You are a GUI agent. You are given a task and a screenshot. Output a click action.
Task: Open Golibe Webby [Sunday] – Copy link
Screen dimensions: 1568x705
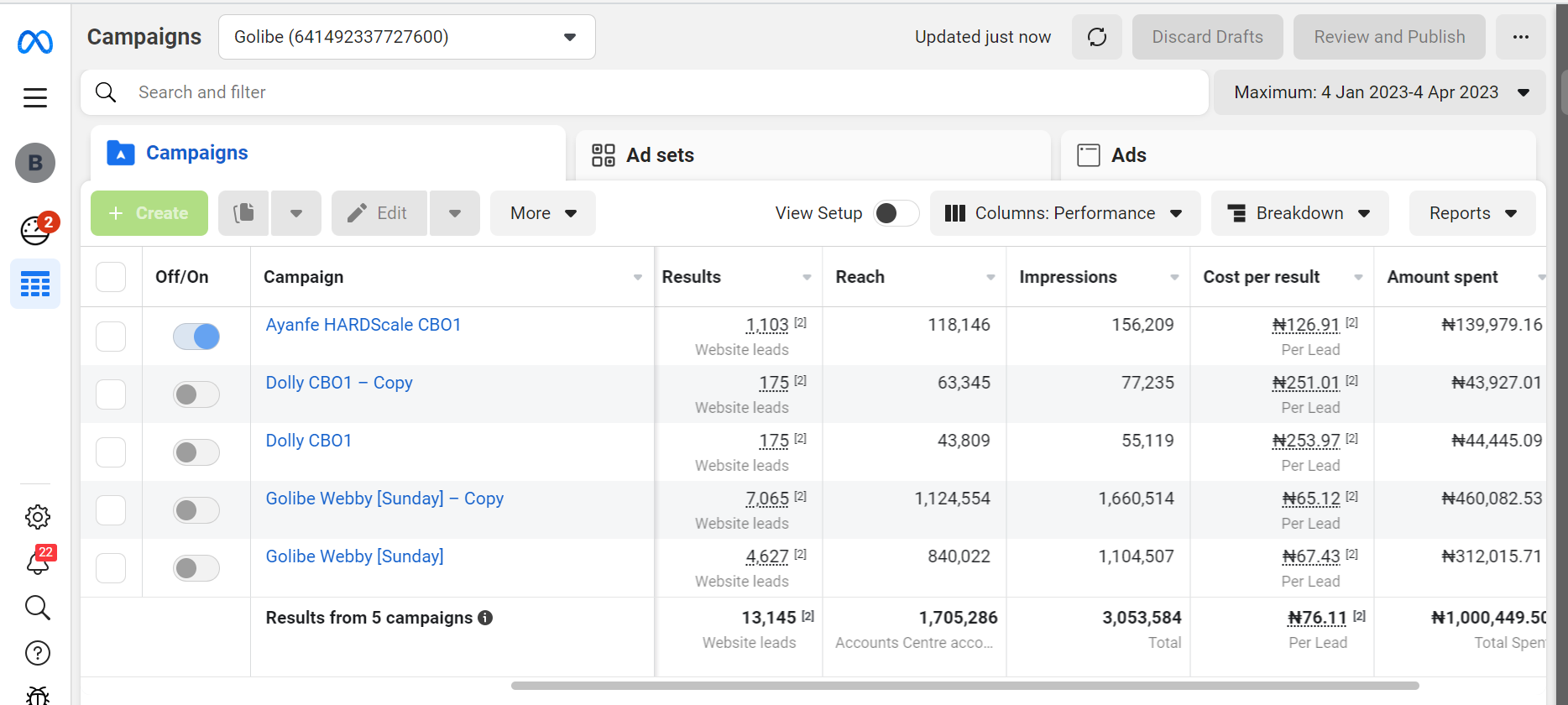point(384,499)
